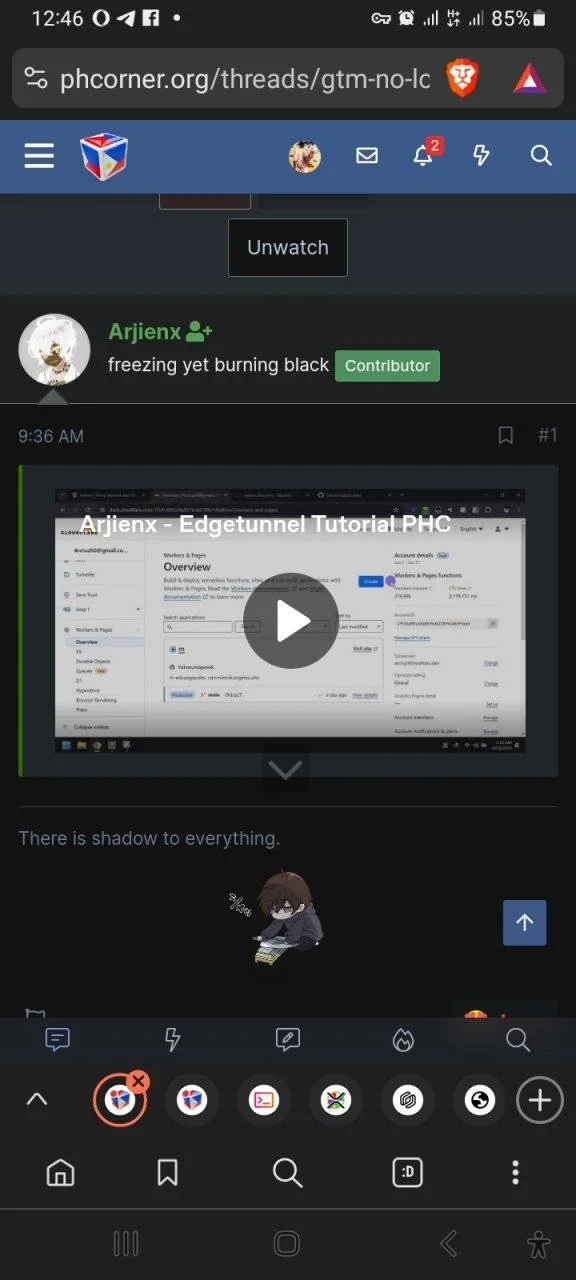Open the bottom bar flame icon

pyautogui.click(x=403, y=1040)
